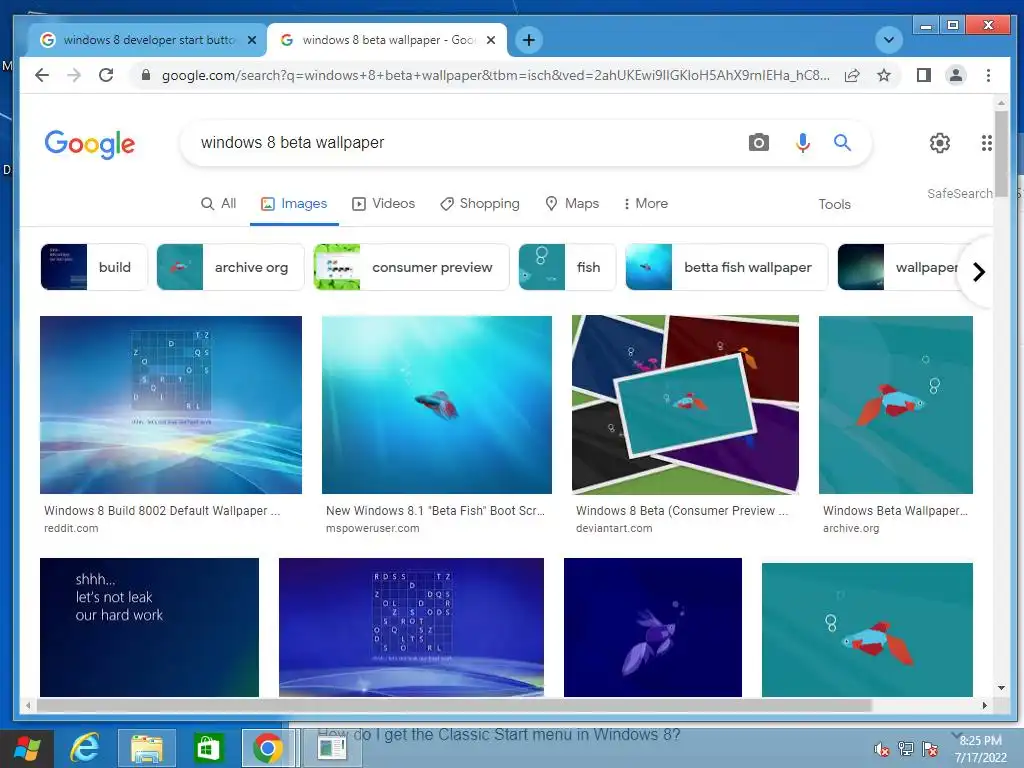Open the Chrome profile avatar
The image size is (1024, 768).
pyautogui.click(x=955, y=75)
